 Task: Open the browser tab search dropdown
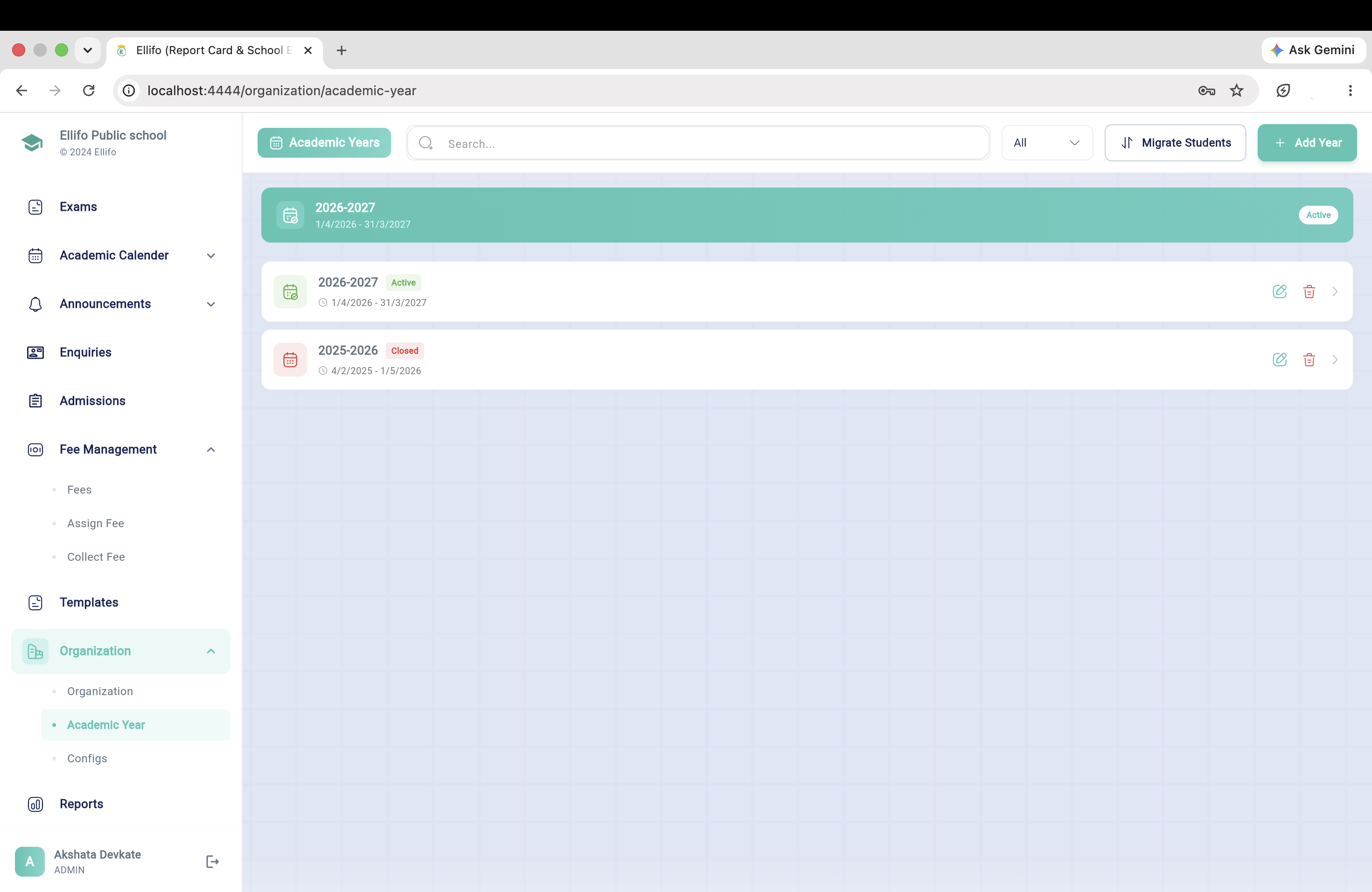[88, 50]
